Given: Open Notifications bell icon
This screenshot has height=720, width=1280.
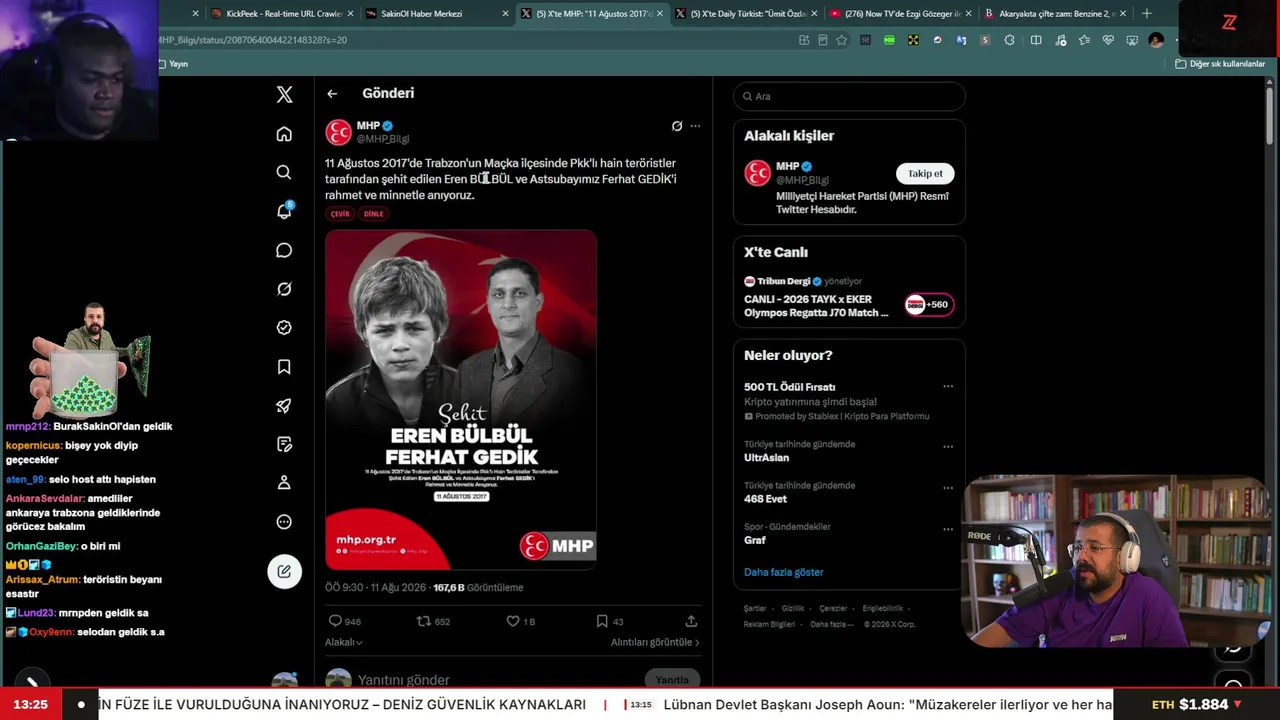Looking at the screenshot, I should [x=284, y=211].
